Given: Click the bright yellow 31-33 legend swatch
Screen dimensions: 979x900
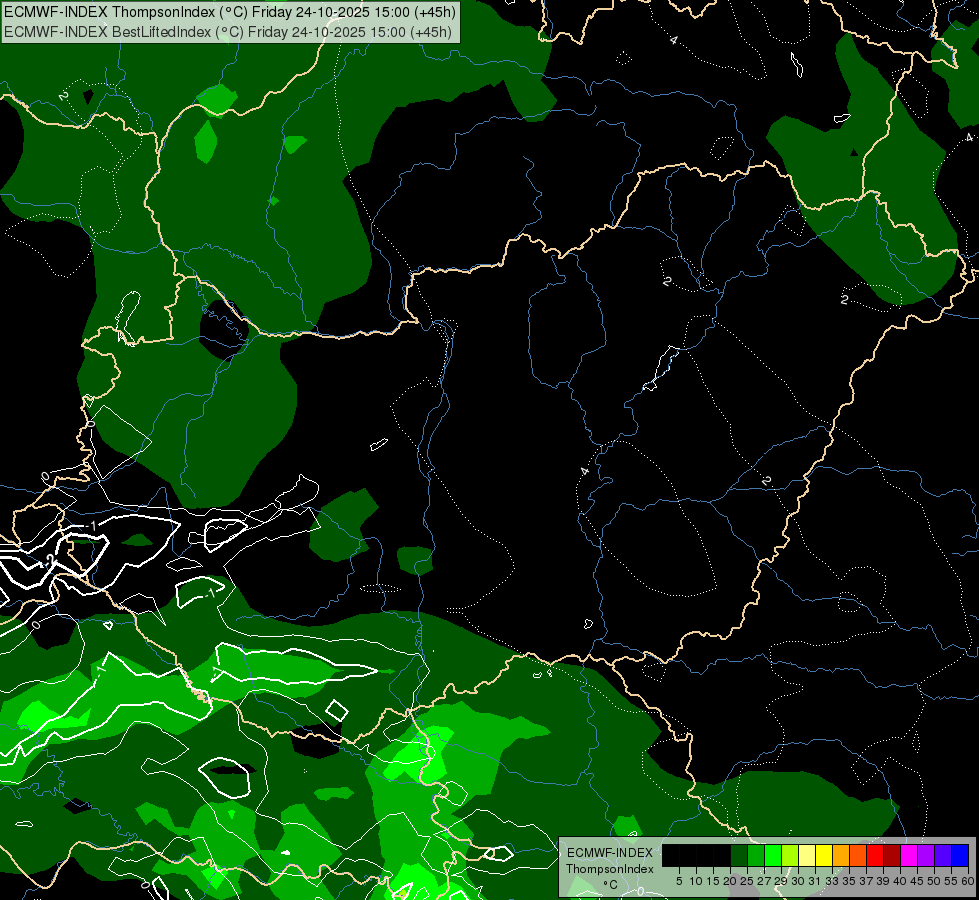Looking at the screenshot, I should point(824,855).
